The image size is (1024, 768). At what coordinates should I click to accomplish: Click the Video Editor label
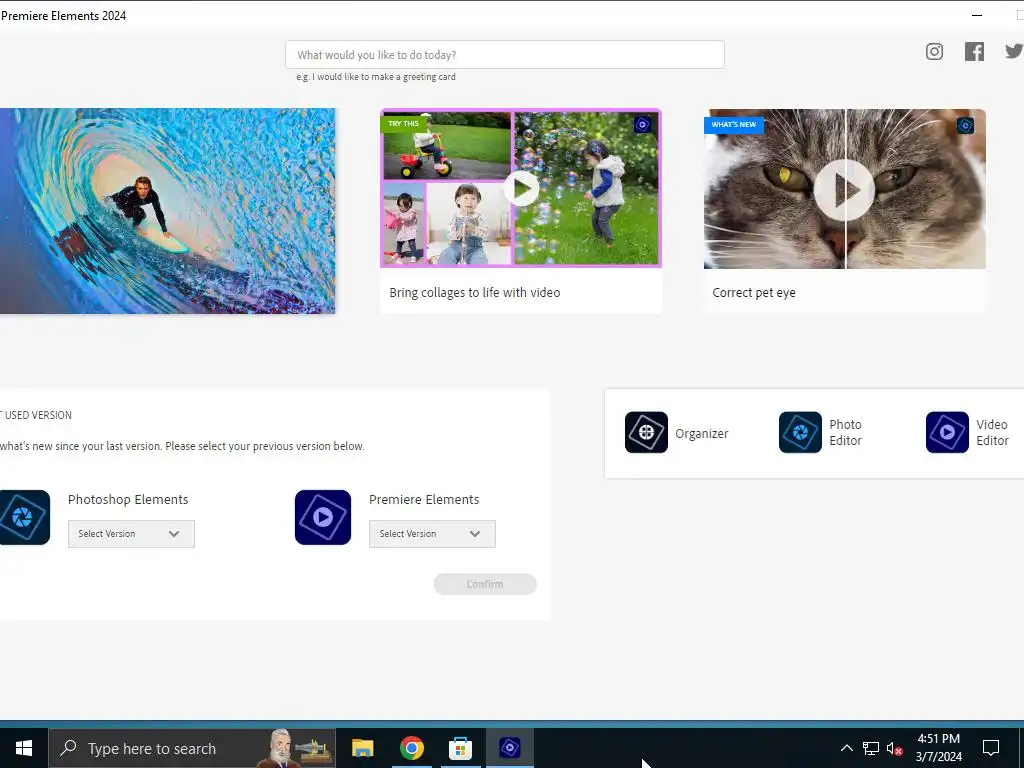click(993, 432)
